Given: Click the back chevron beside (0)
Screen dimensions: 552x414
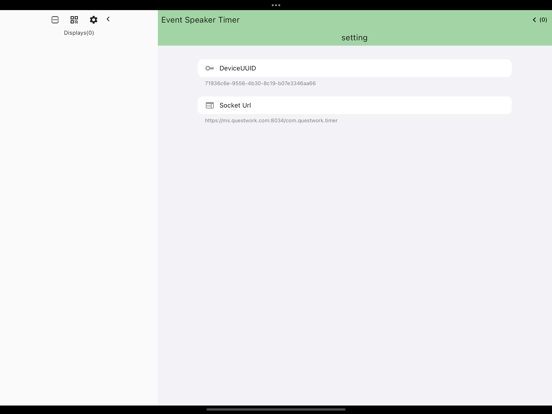Looking at the screenshot, I should pyautogui.click(x=534, y=20).
